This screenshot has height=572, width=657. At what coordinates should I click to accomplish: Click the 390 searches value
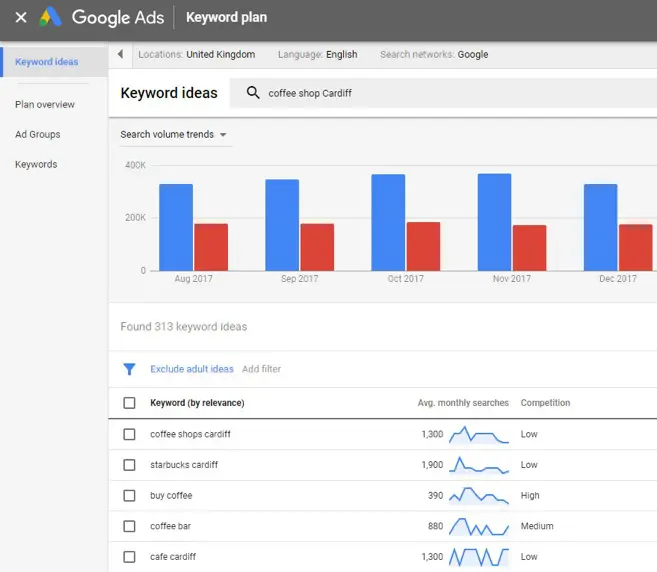435,495
